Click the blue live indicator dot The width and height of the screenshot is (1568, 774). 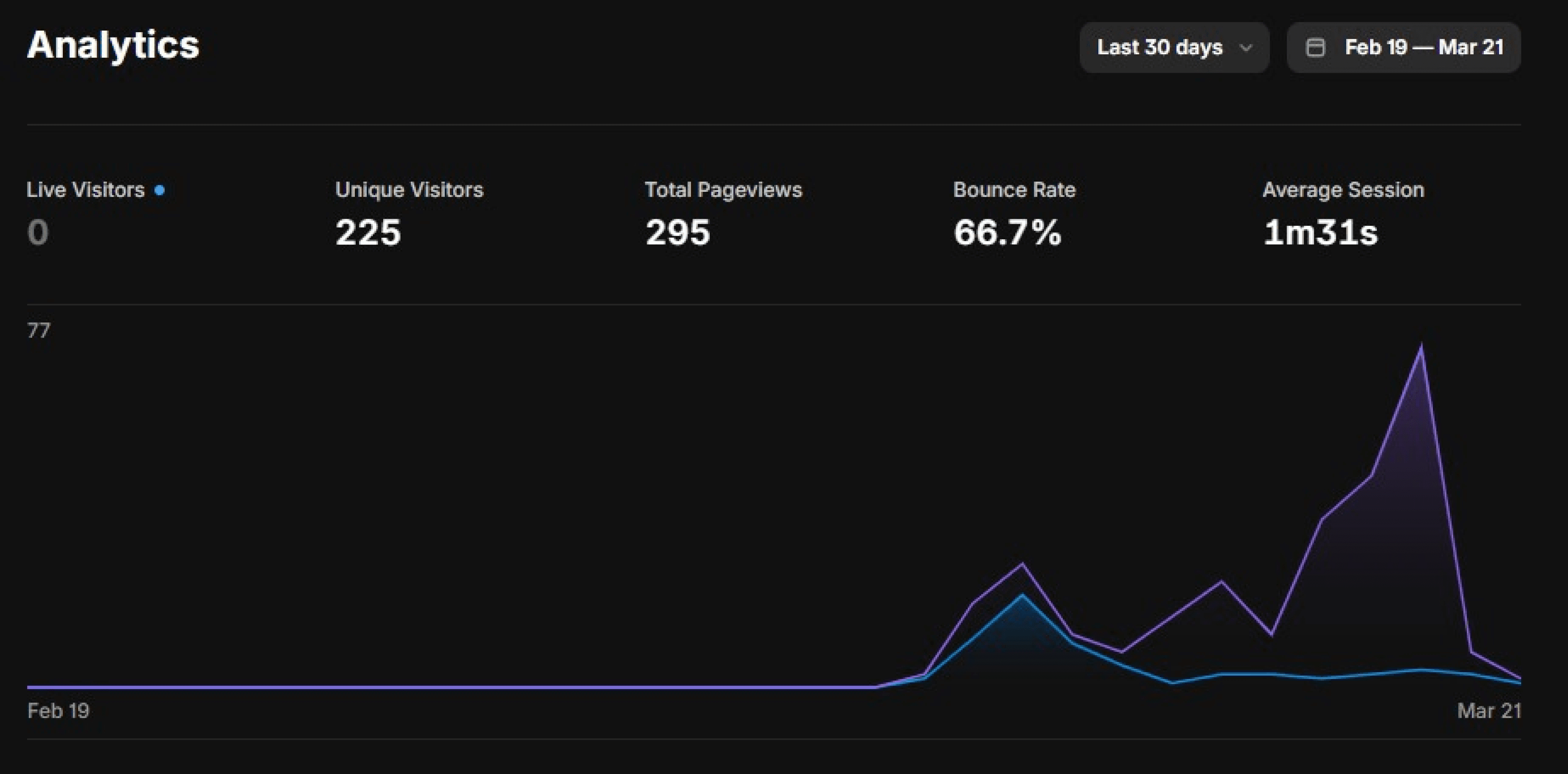pyautogui.click(x=160, y=191)
